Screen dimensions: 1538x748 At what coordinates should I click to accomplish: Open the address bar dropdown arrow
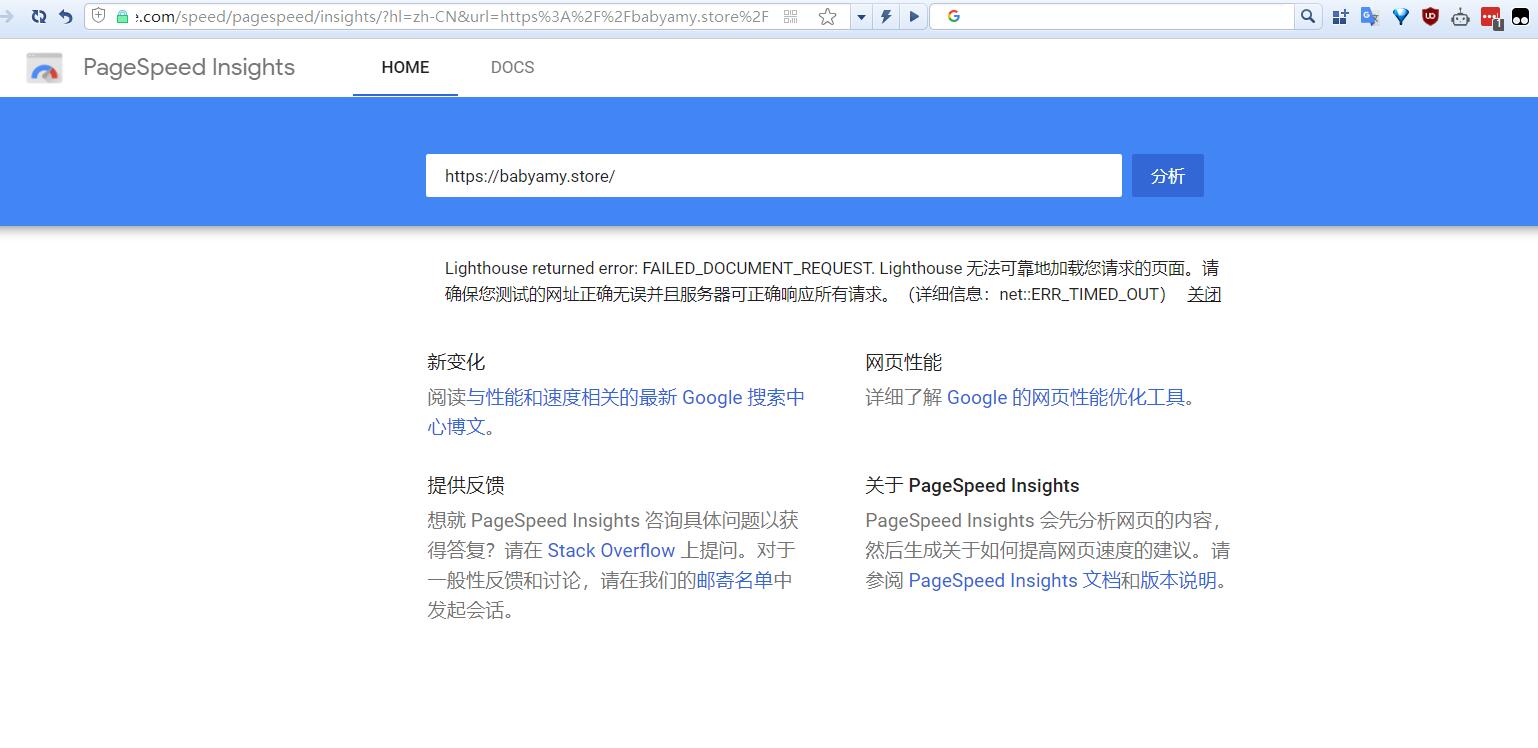click(x=861, y=17)
